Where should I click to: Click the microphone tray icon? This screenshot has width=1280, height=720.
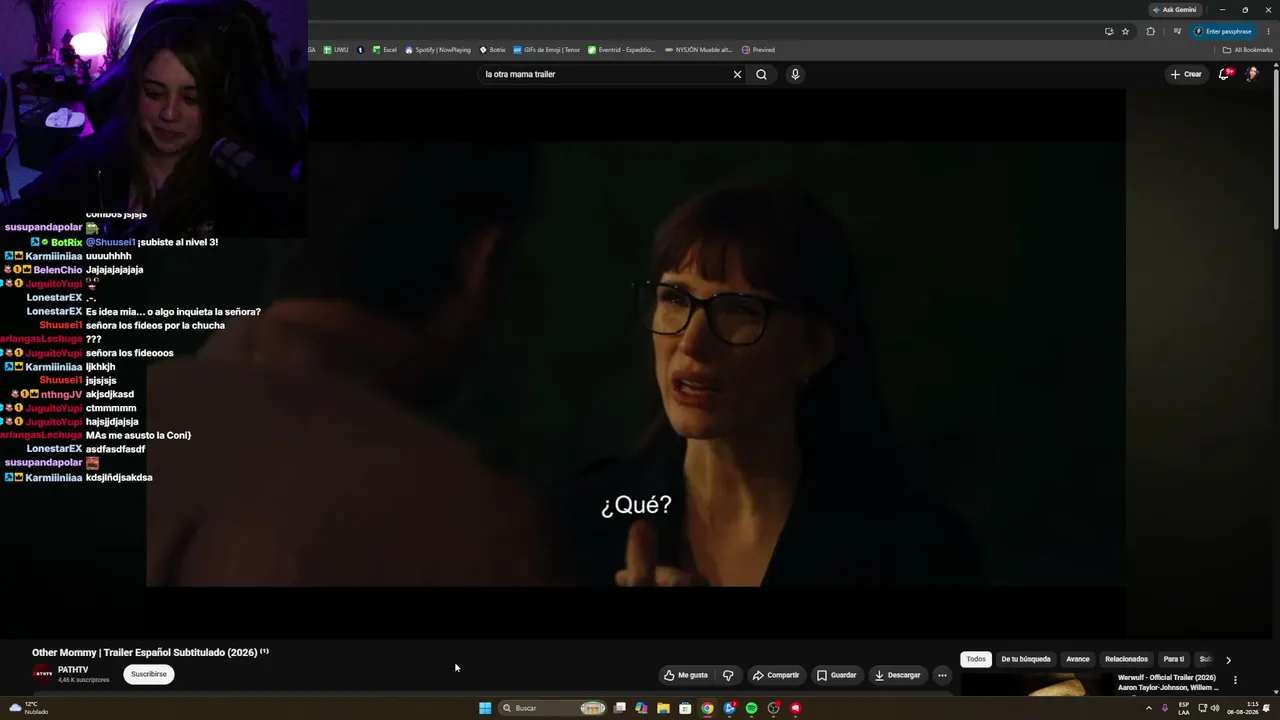pos(1164,708)
